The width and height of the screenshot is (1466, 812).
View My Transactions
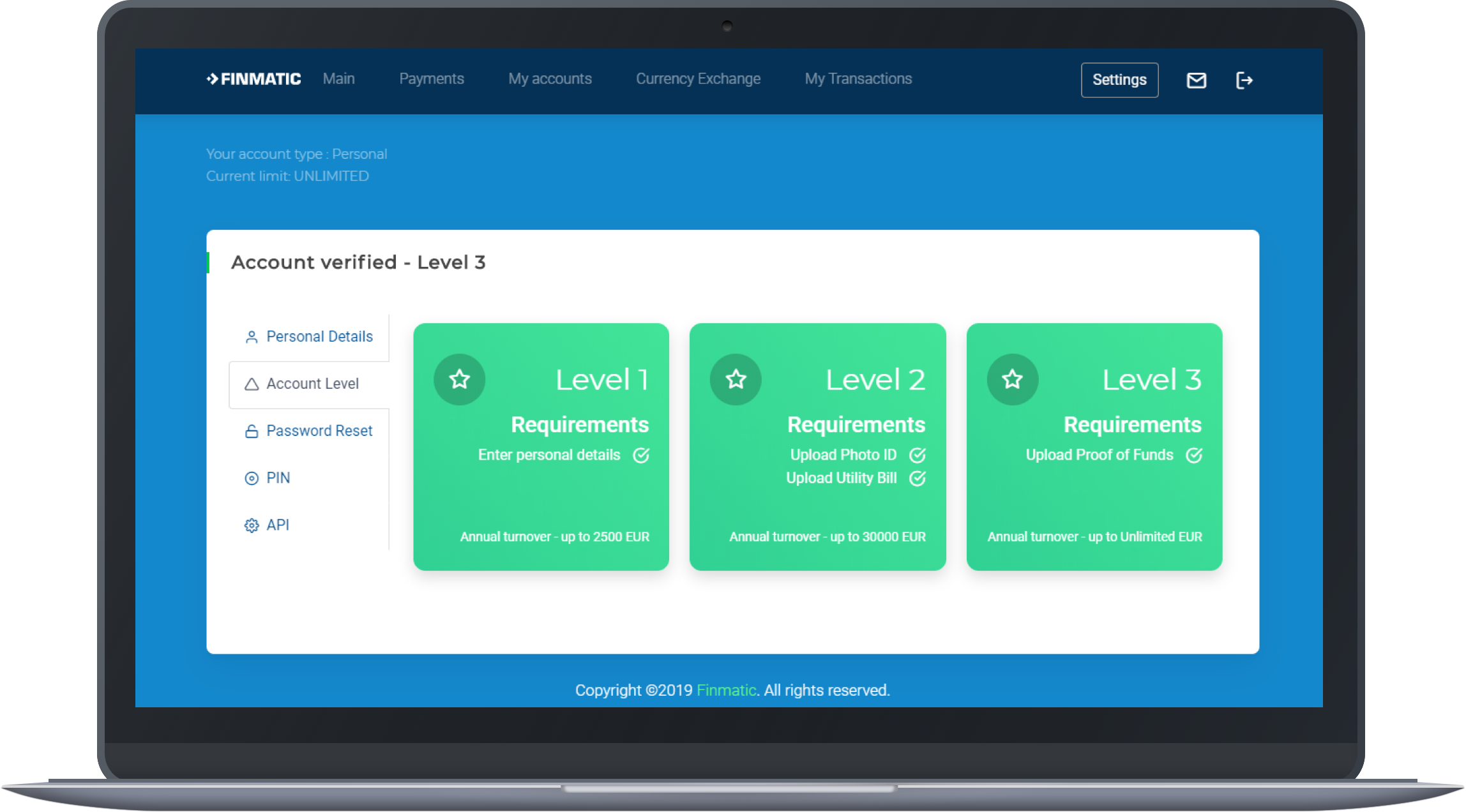click(x=858, y=79)
